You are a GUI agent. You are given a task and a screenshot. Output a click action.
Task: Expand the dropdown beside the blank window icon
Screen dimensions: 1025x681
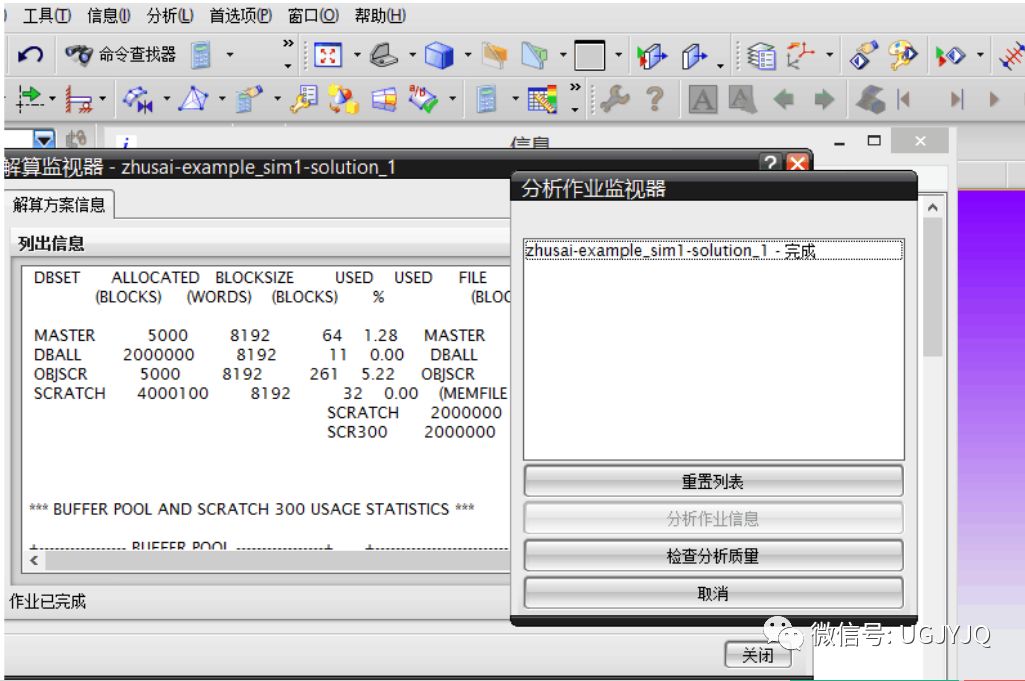click(618, 55)
